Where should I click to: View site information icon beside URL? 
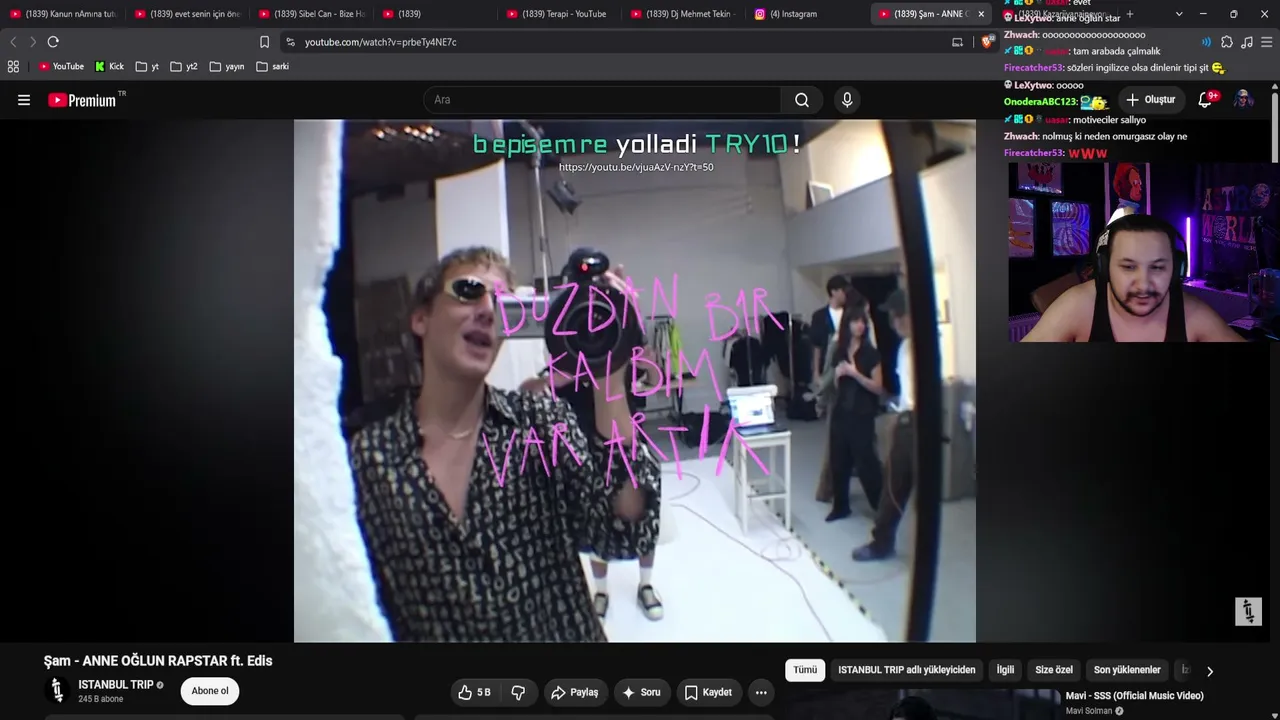tap(290, 42)
